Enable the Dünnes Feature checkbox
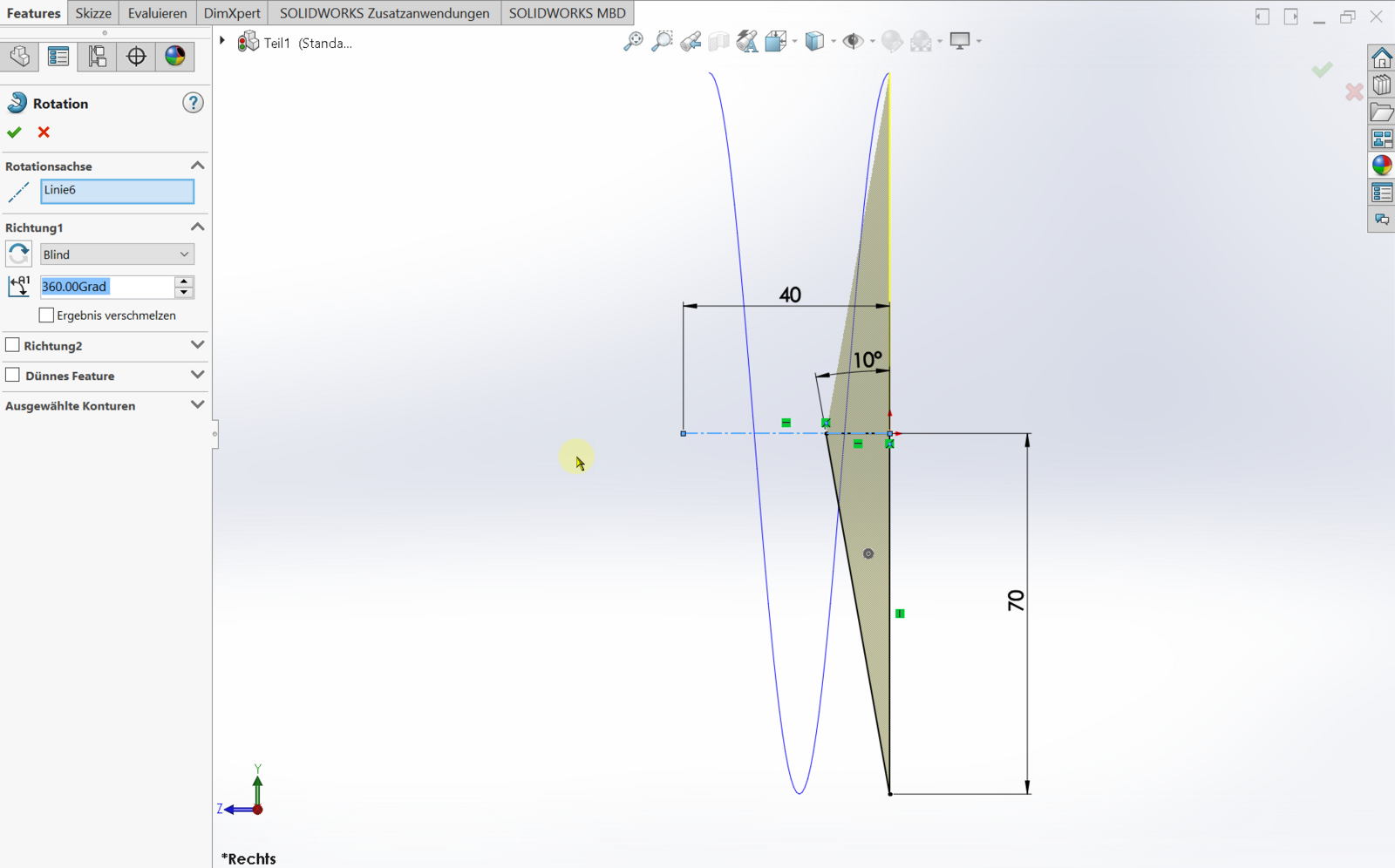 point(13,375)
